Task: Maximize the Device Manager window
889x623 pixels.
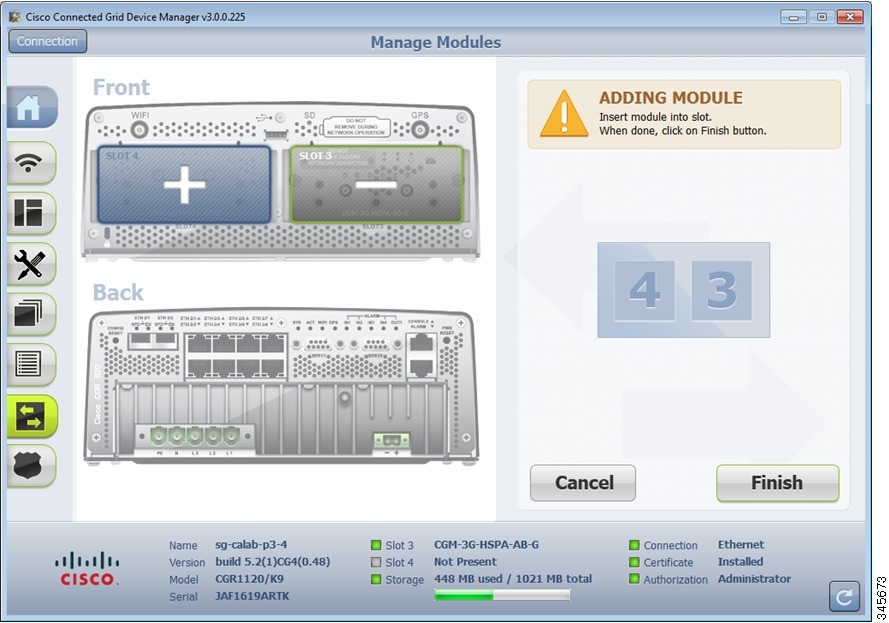Action: pos(822,17)
